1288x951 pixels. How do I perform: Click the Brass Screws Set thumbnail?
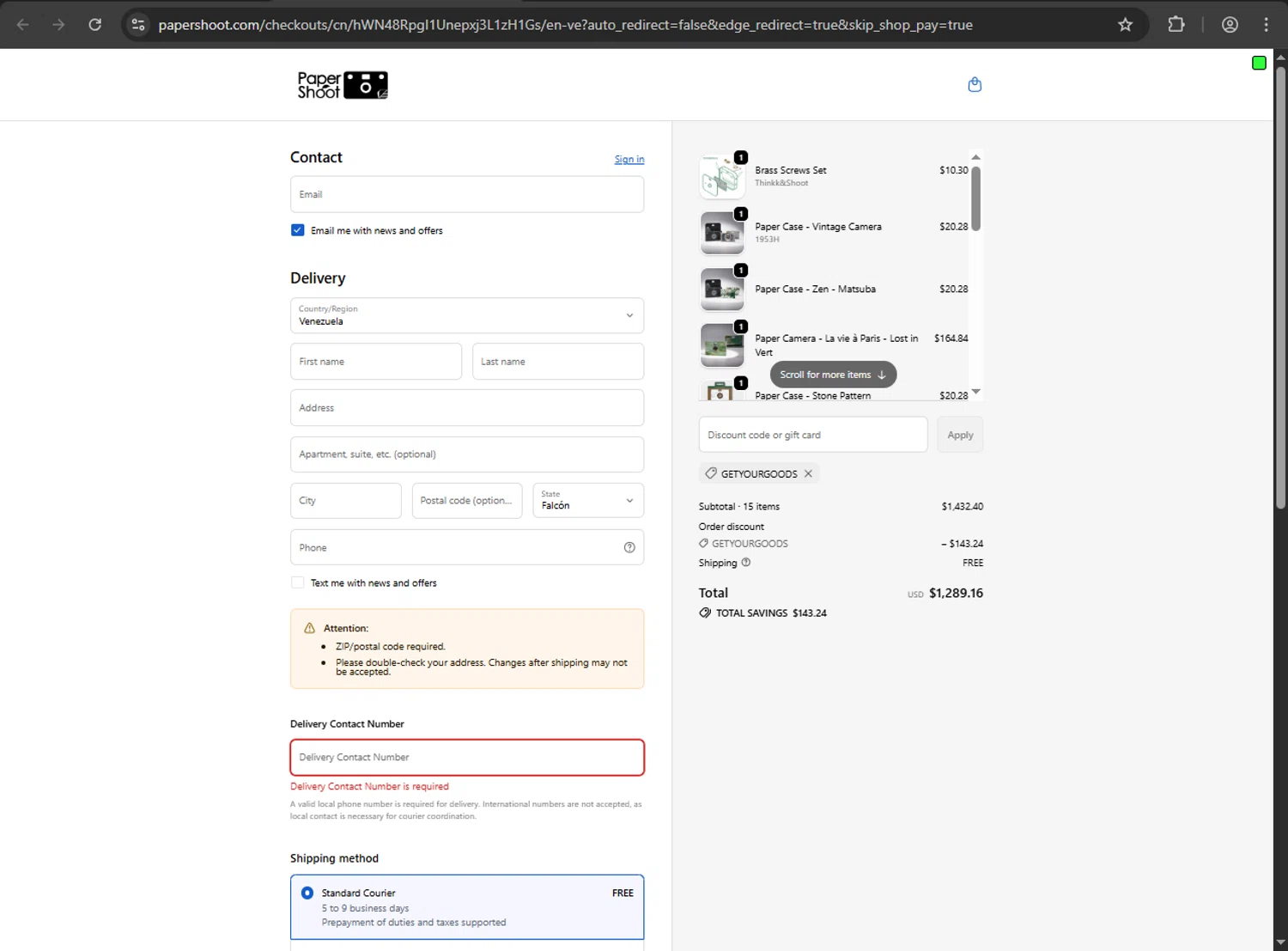click(x=722, y=177)
